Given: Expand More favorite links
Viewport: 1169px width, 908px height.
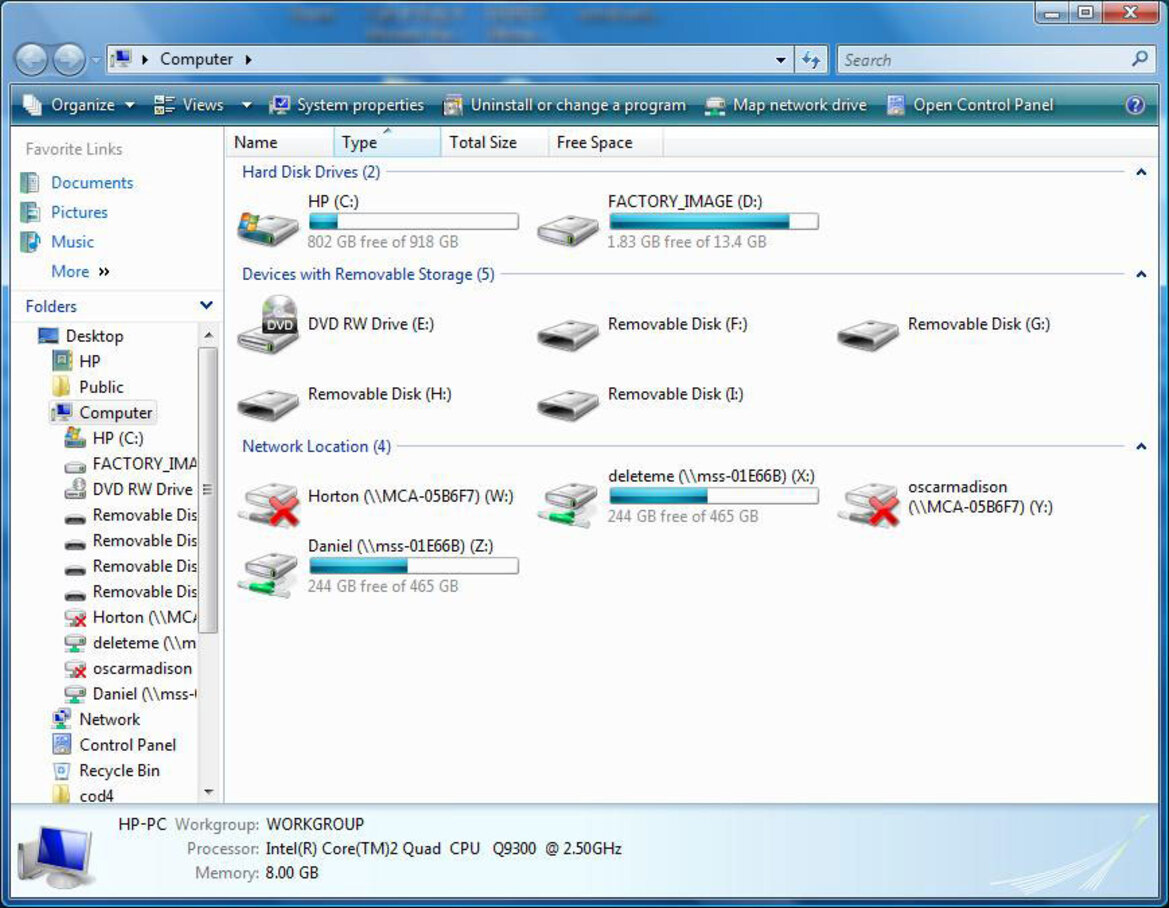Looking at the screenshot, I should [x=81, y=272].
